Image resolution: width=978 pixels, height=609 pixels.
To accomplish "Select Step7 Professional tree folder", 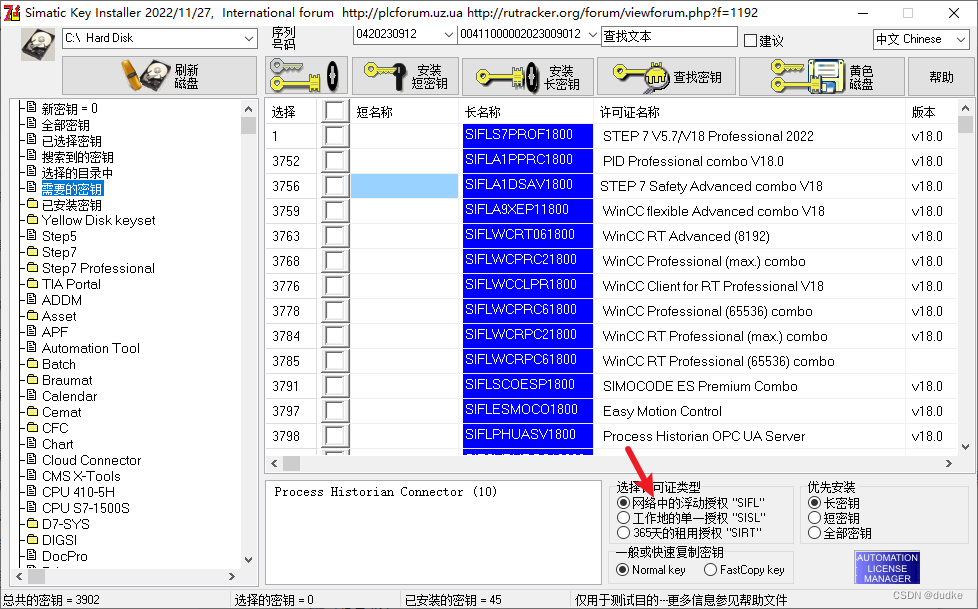I will pyautogui.click(x=98, y=268).
